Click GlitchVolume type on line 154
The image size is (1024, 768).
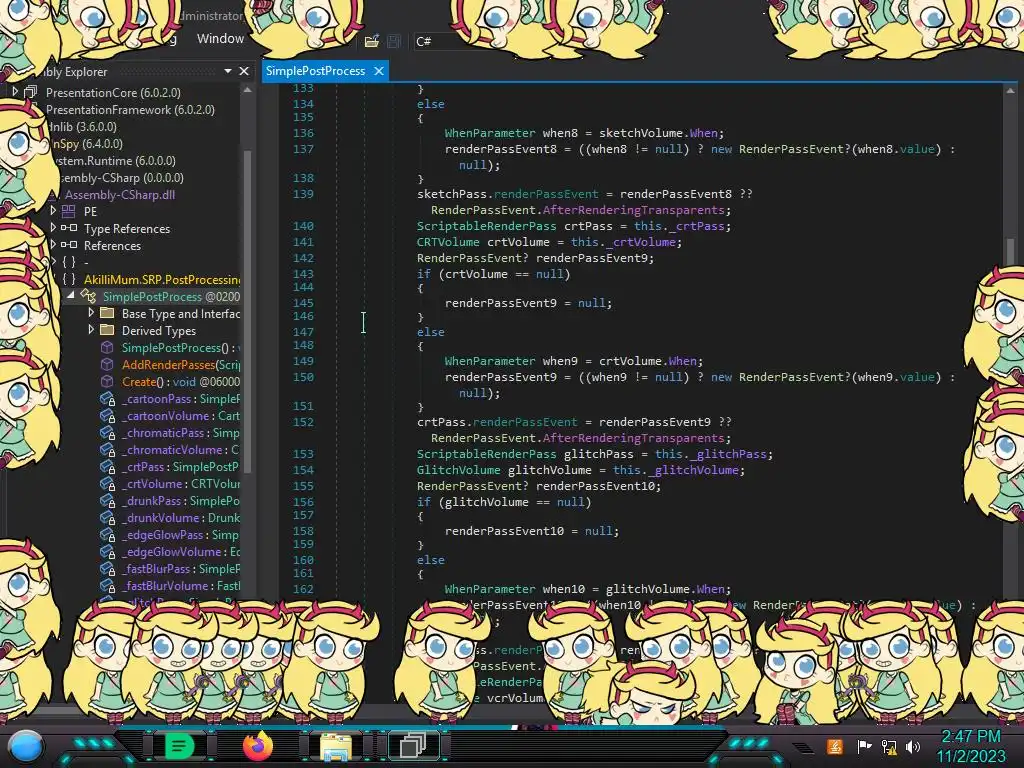(458, 470)
